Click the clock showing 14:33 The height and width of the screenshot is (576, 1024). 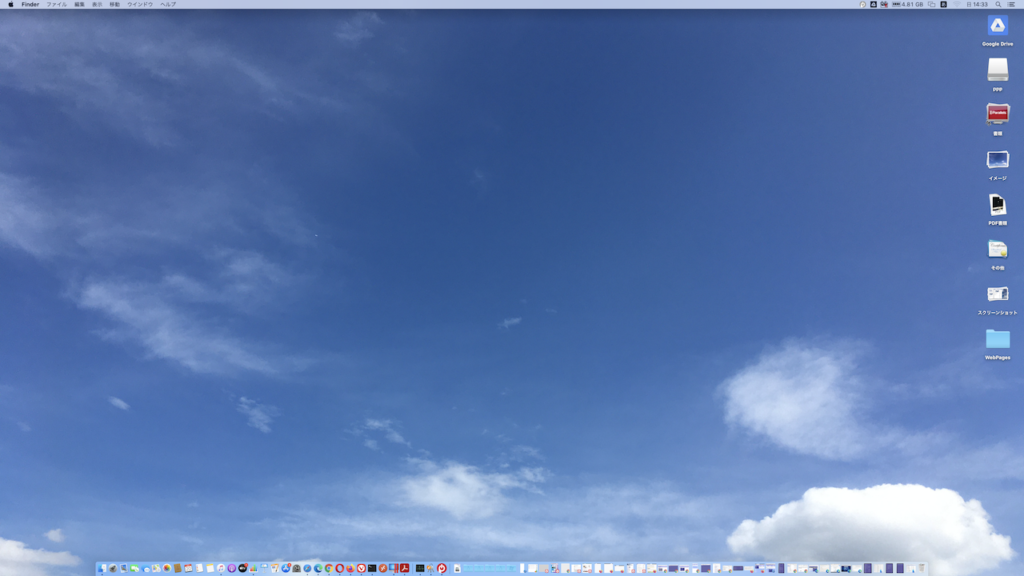click(977, 4)
